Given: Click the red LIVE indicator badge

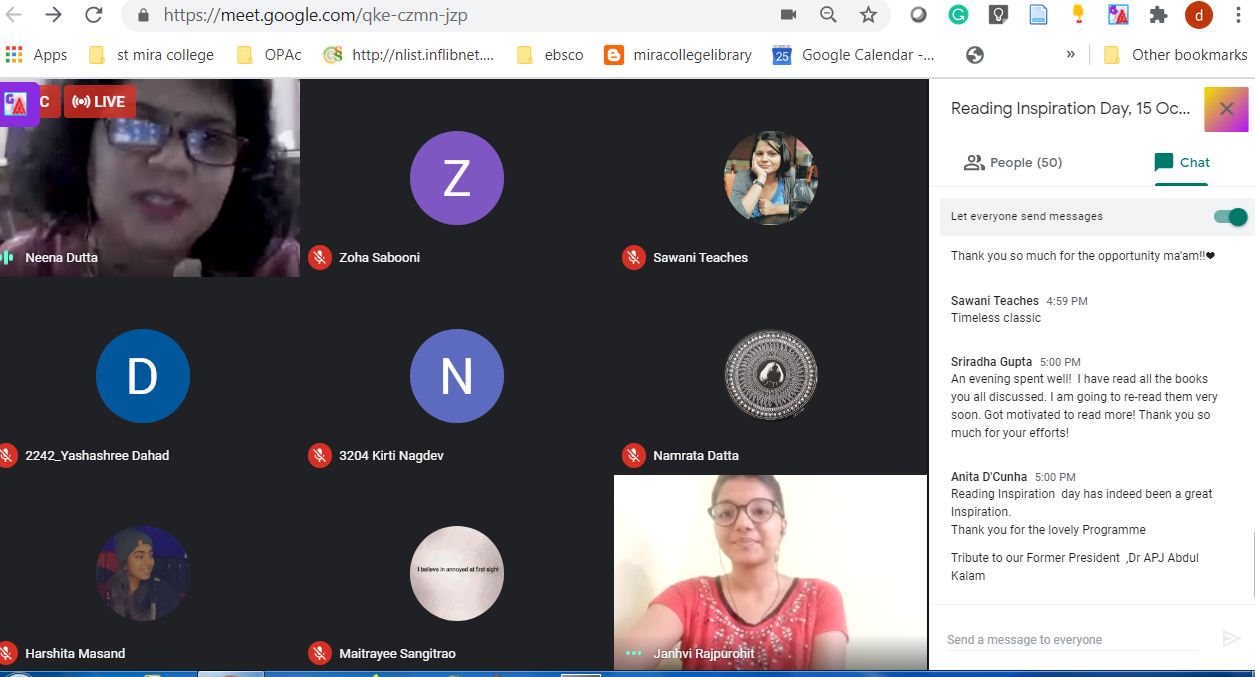Looking at the screenshot, I should (x=99, y=101).
